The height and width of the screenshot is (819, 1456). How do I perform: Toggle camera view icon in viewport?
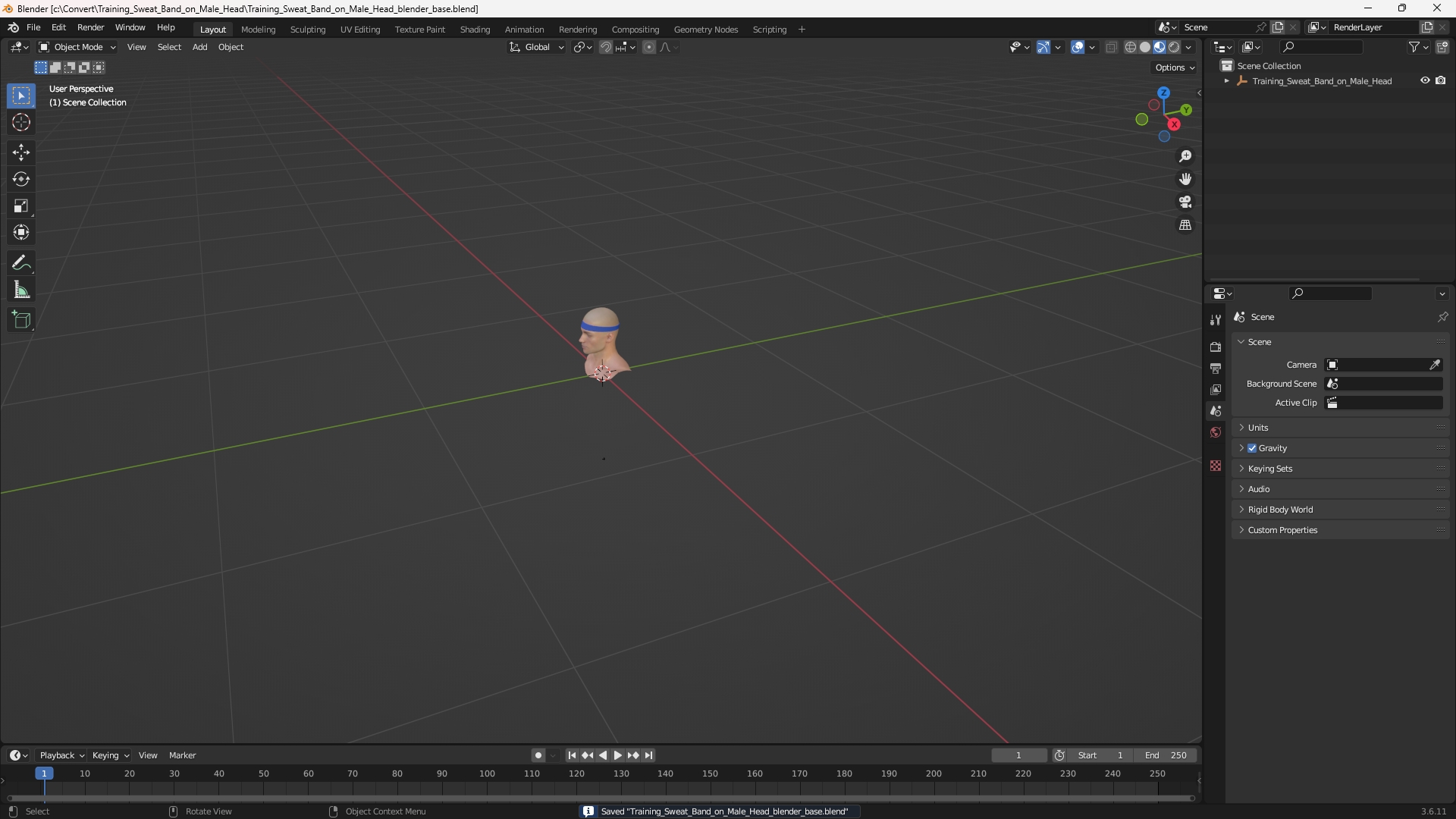click(1185, 202)
